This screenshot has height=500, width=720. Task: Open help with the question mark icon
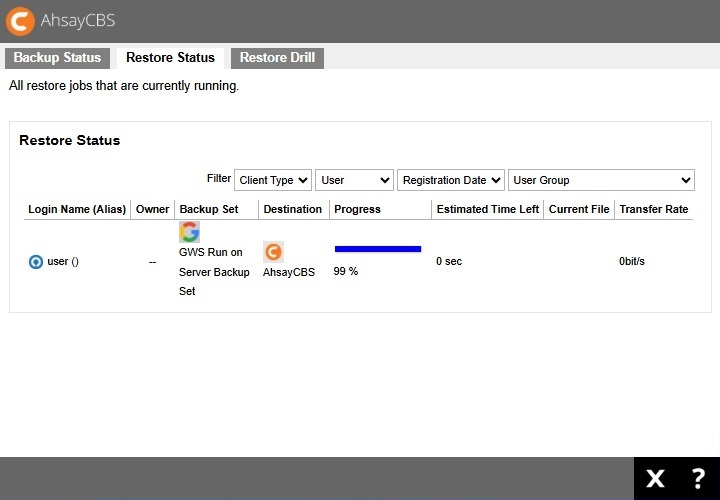698,478
